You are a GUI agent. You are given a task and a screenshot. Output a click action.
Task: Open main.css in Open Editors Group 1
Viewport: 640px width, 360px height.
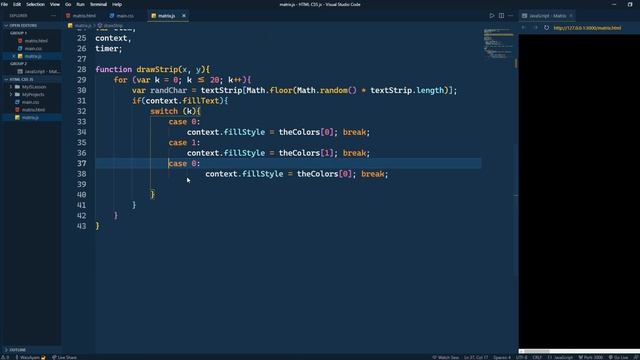click(33, 49)
